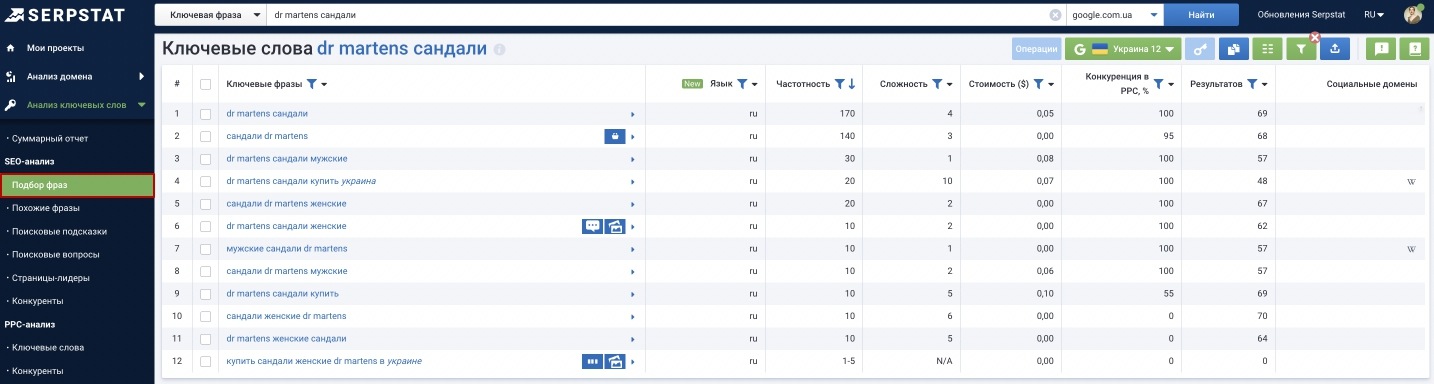Click speech bubble icon in 'dr martens сандали женские' row
This screenshot has height=384, width=1434.
coord(593,226)
